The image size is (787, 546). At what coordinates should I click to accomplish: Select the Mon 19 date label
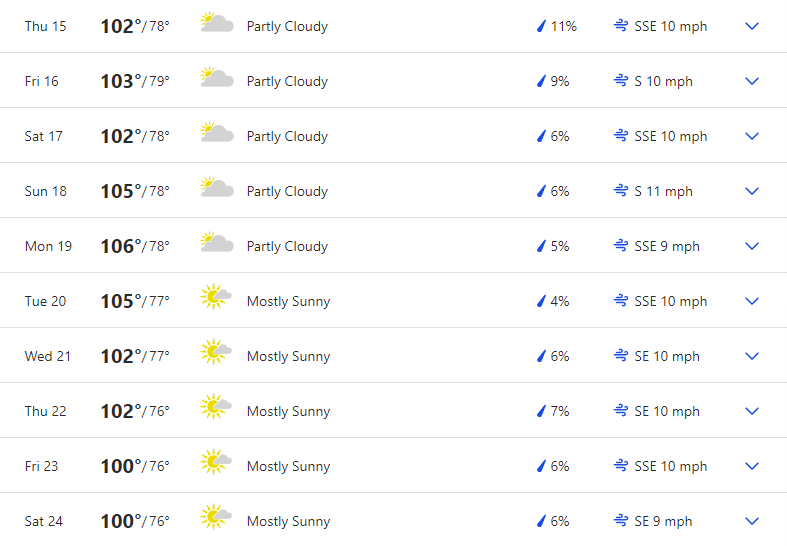(x=48, y=246)
